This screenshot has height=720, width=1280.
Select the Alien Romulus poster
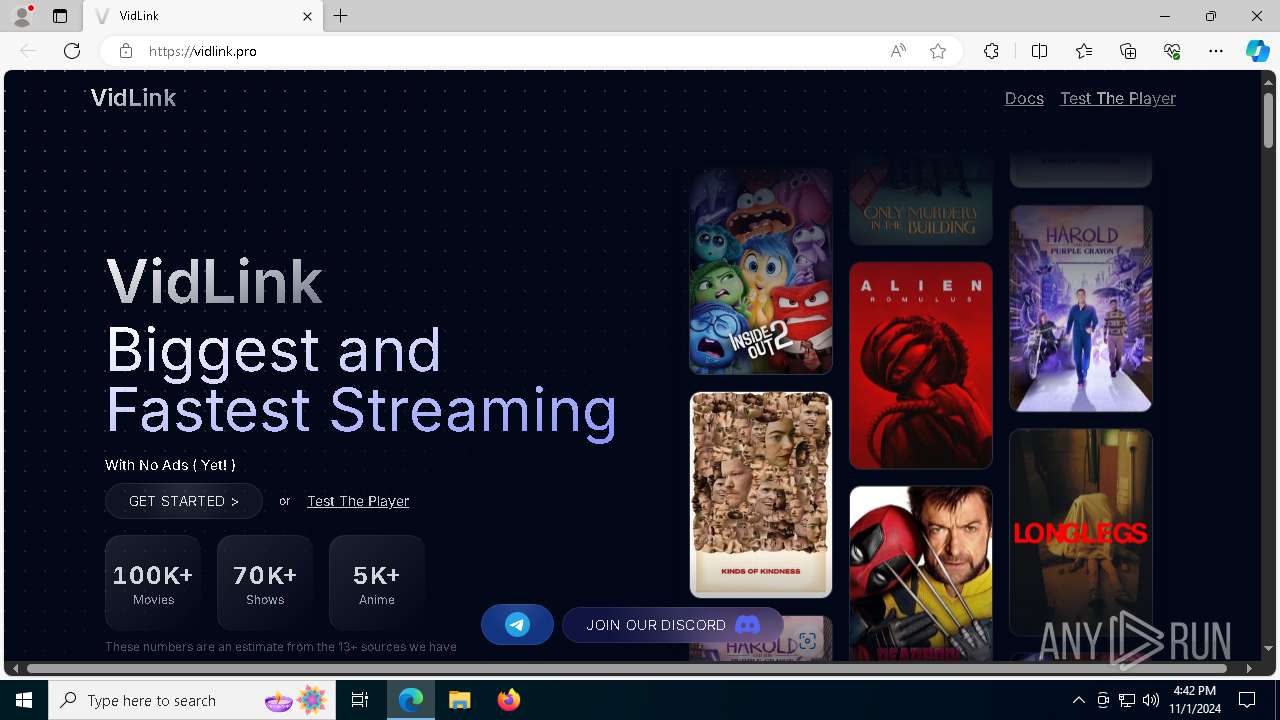pyautogui.click(x=921, y=366)
